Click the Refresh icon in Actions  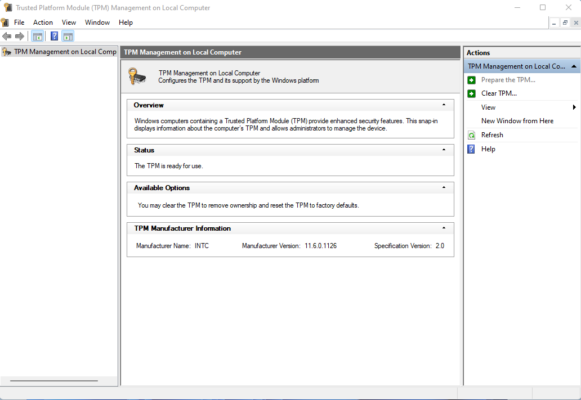471,135
